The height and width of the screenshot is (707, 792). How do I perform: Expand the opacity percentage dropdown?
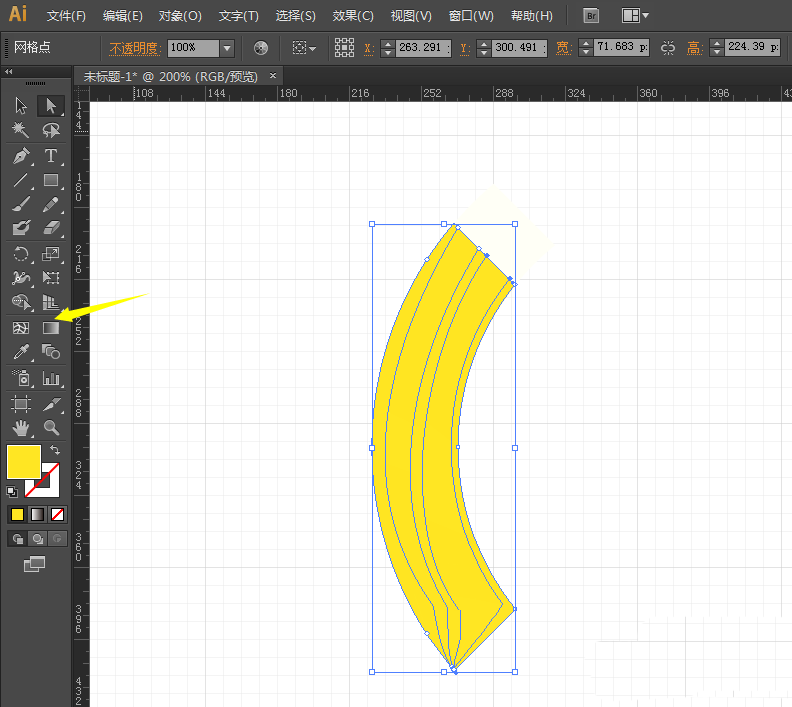tap(227, 48)
